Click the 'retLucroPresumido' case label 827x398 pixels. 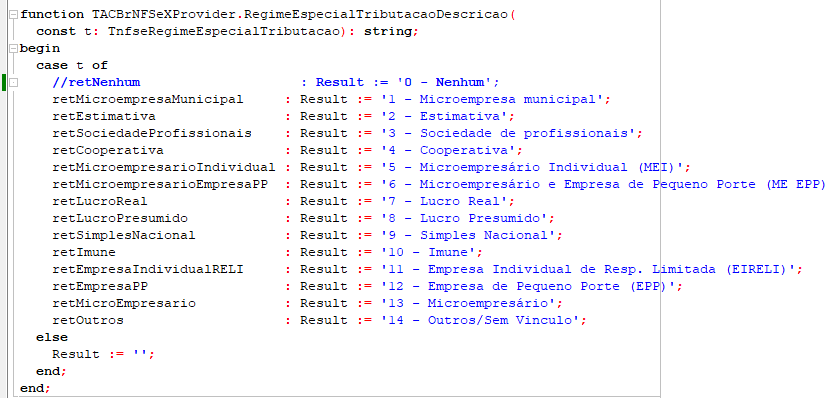[120, 218]
